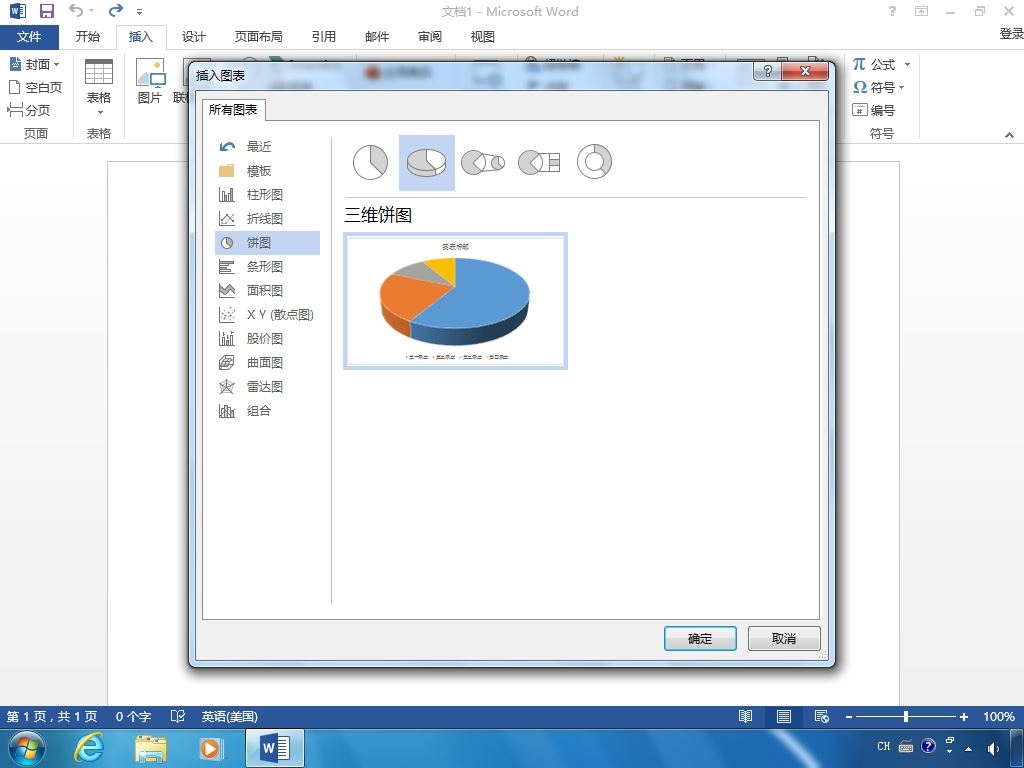The height and width of the screenshot is (768, 1024).
Task: Click the 登录 sign-in link
Action: pos(1011,33)
